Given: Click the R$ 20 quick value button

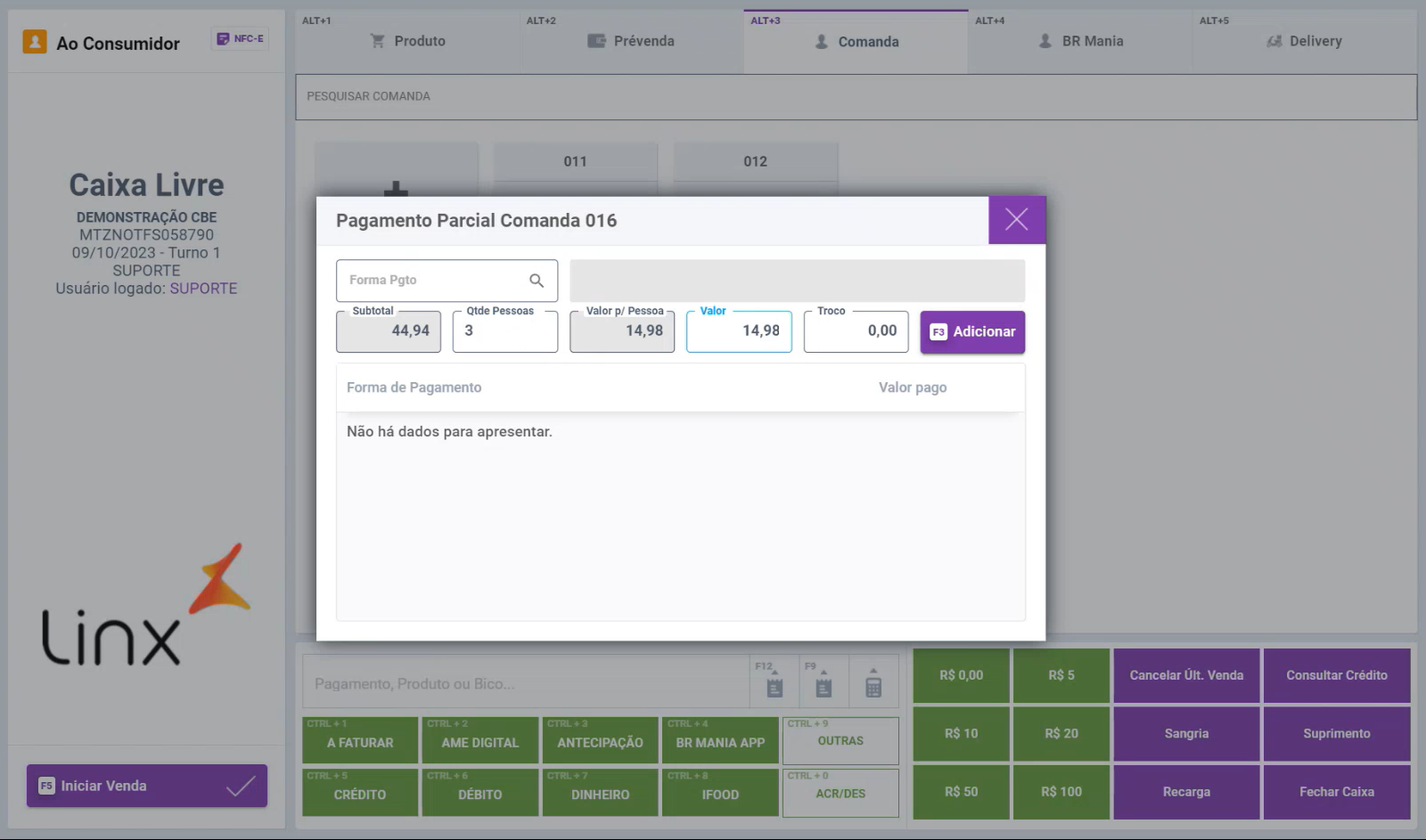Looking at the screenshot, I should tap(1061, 733).
